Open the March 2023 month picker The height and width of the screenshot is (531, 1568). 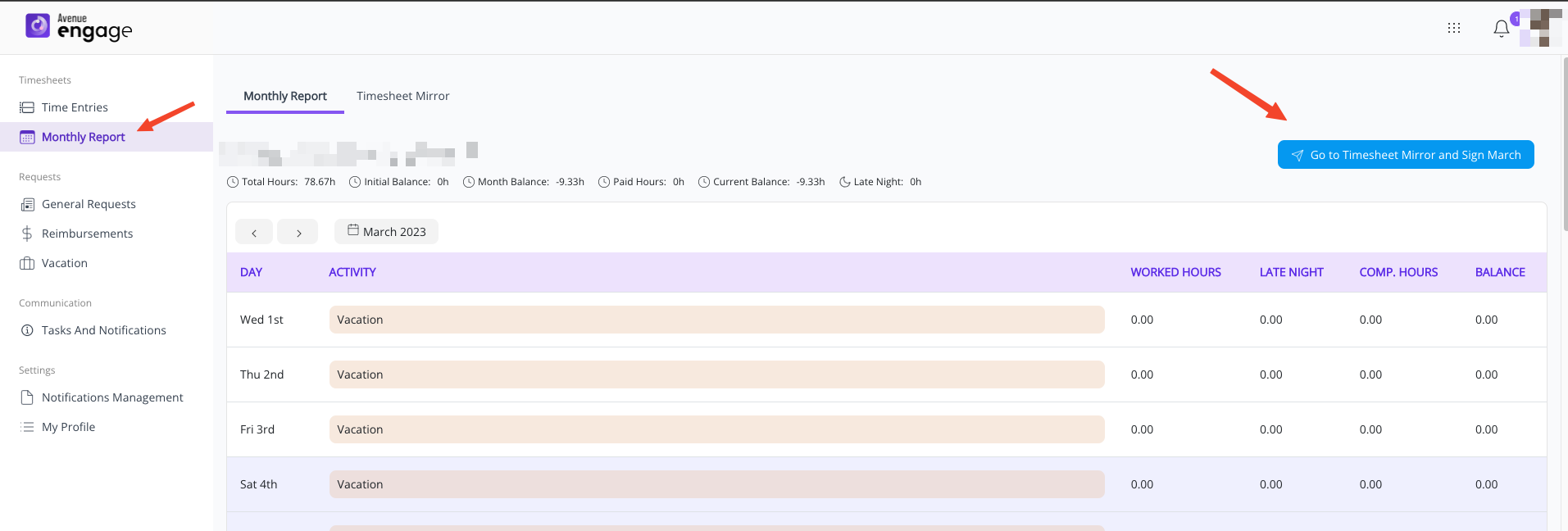coord(386,232)
